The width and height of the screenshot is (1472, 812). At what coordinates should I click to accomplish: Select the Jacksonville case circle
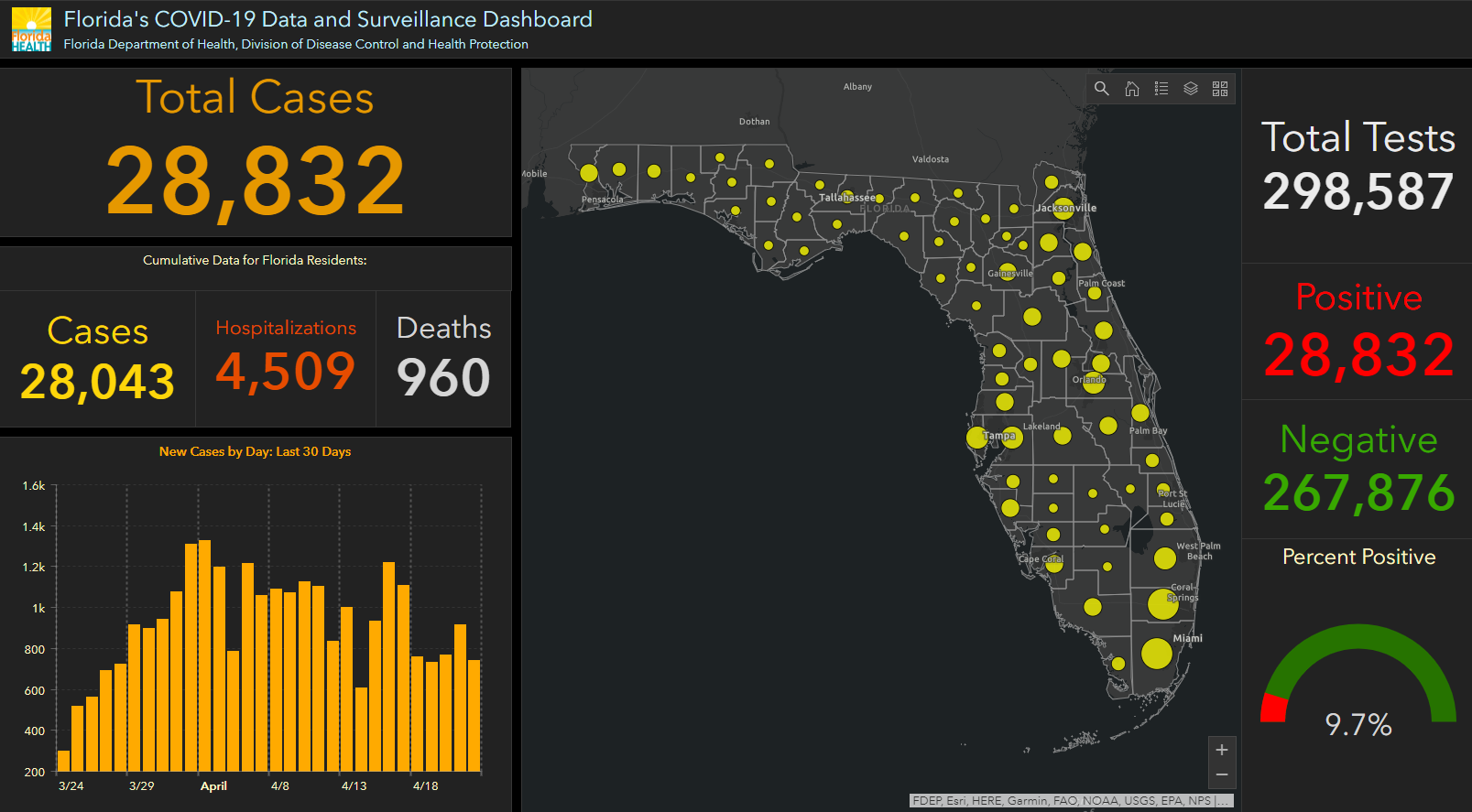point(1063,208)
